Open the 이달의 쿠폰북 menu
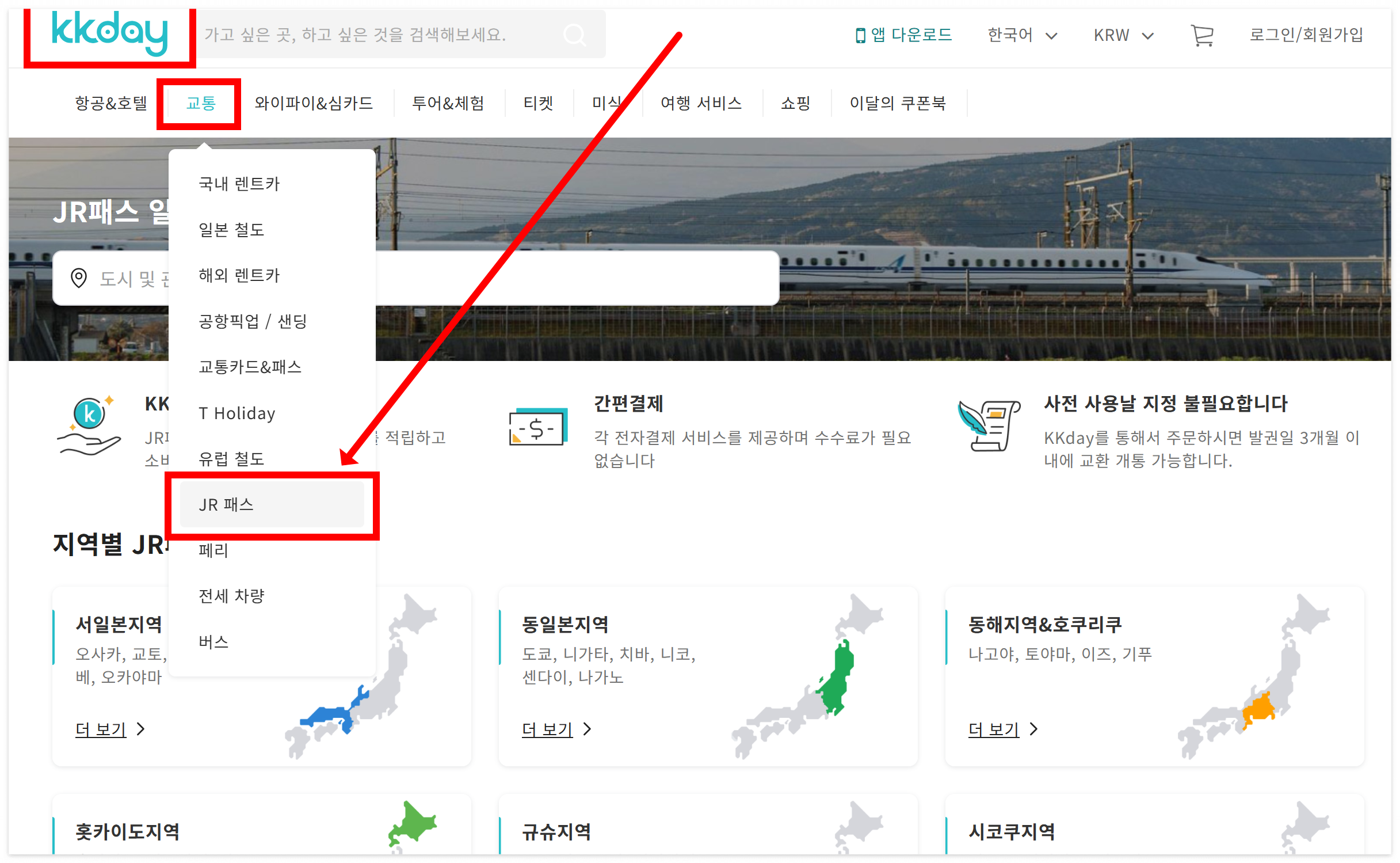1400x863 pixels. [x=898, y=103]
